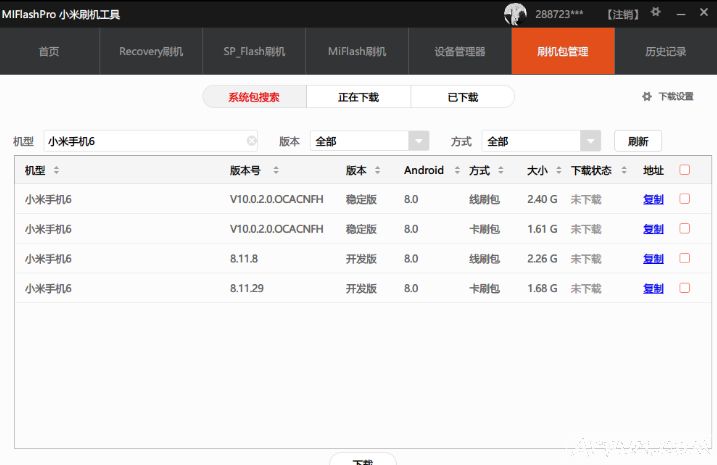The image size is (717, 465).
Task: Open 下载设置 download settings
Action: coord(667,97)
